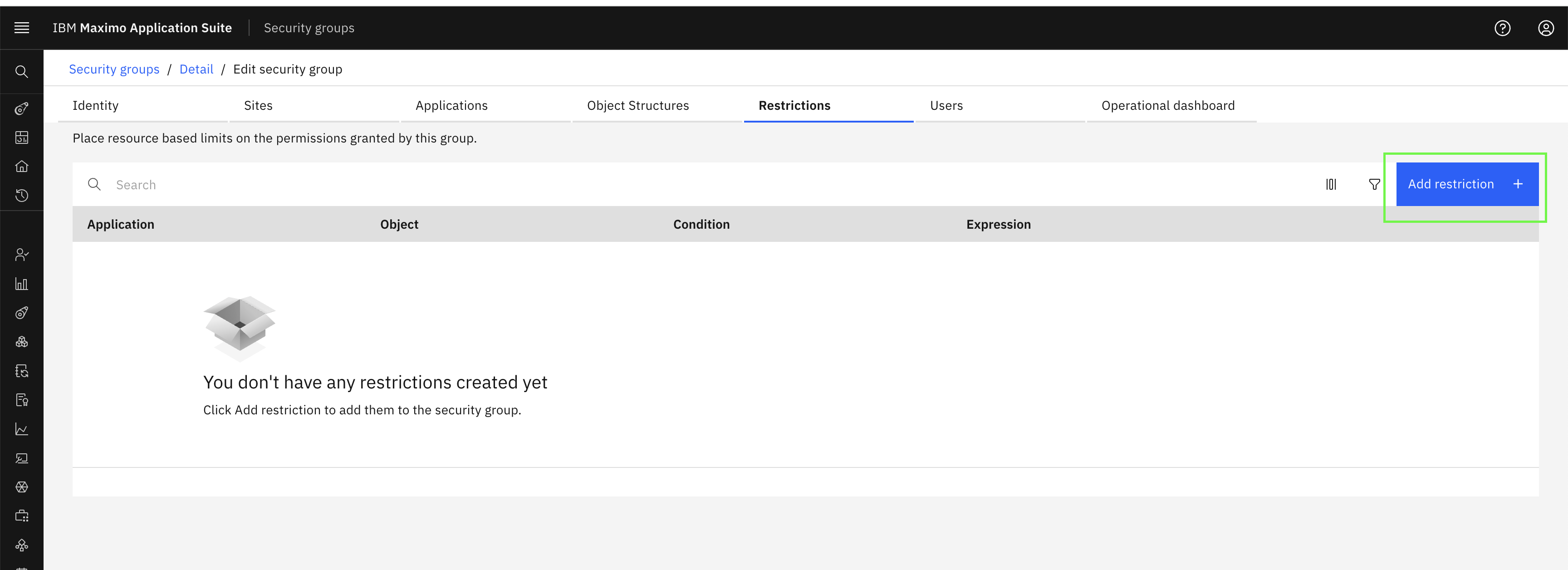Click 'Security groups' label in top header
The image size is (1568, 570).
pyautogui.click(x=309, y=28)
